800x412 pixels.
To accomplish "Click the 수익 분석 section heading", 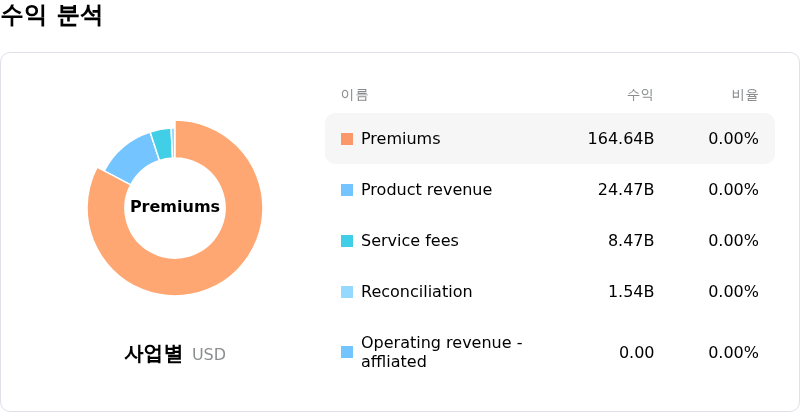I will (51, 15).
